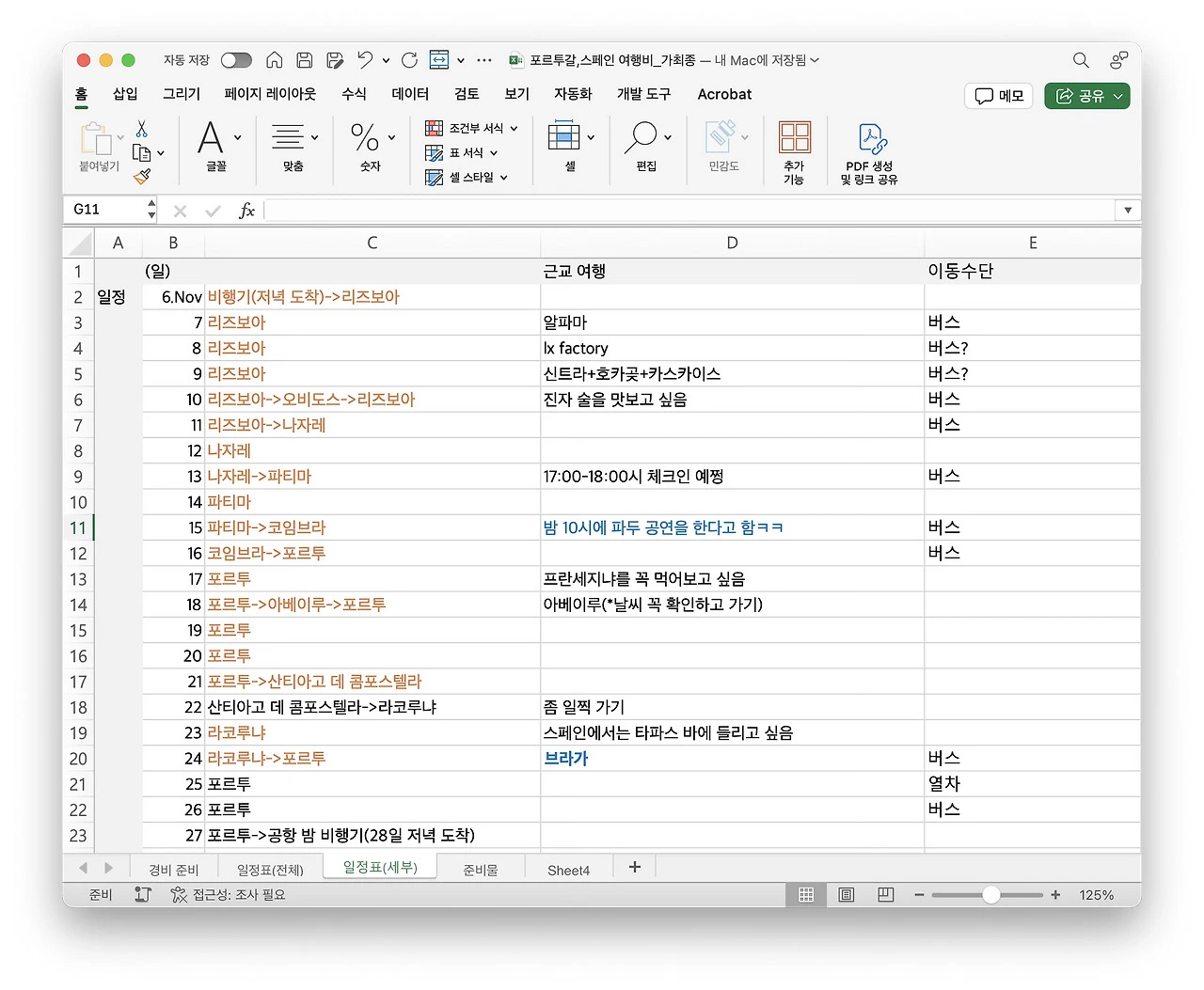Cut selection with the scissors icon
Screen dimensions: 1204x990
[x=142, y=129]
